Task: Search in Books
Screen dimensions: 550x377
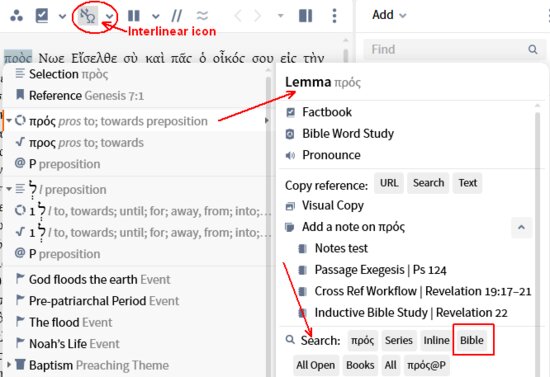Action: pyautogui.click(x=360, y=365)
